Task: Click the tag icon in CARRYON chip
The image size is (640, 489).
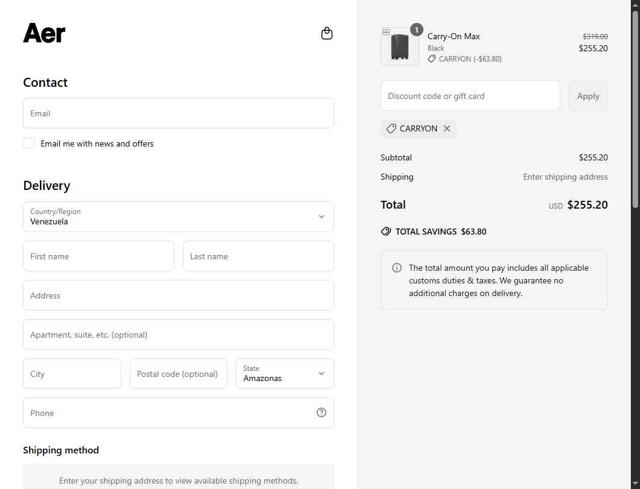Action: click(x=391, y=129)
